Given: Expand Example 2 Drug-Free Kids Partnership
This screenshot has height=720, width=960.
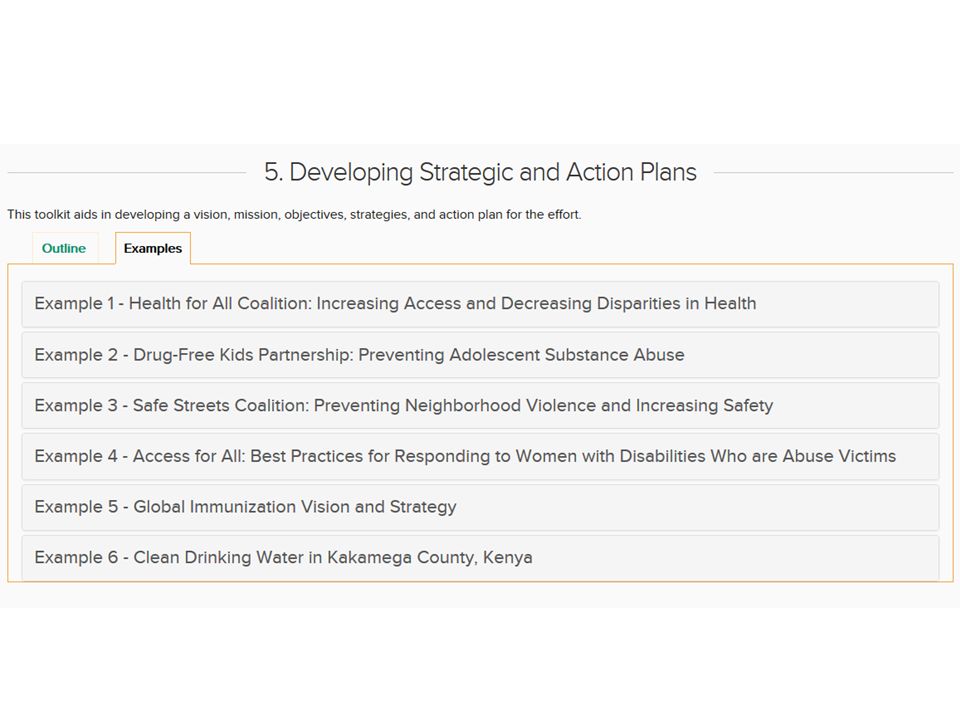Looking at the screenshot, I should coord(480,355).
